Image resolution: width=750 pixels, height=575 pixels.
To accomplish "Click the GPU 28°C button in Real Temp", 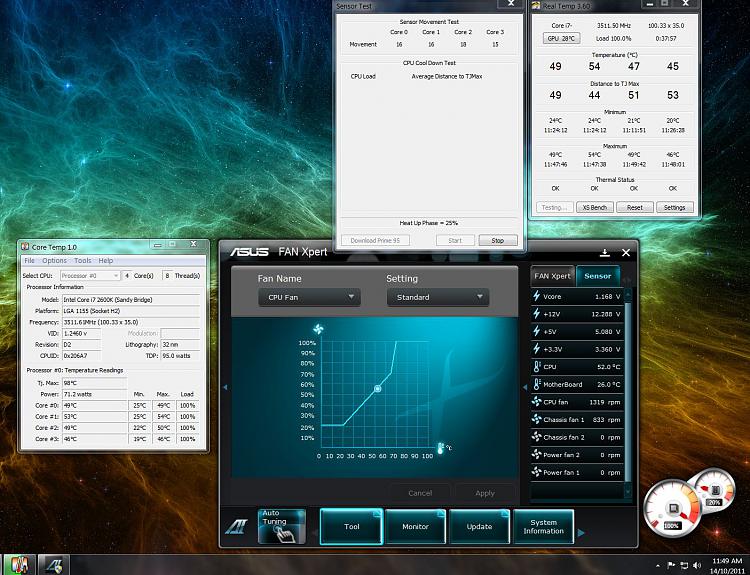I will point(562,38).
